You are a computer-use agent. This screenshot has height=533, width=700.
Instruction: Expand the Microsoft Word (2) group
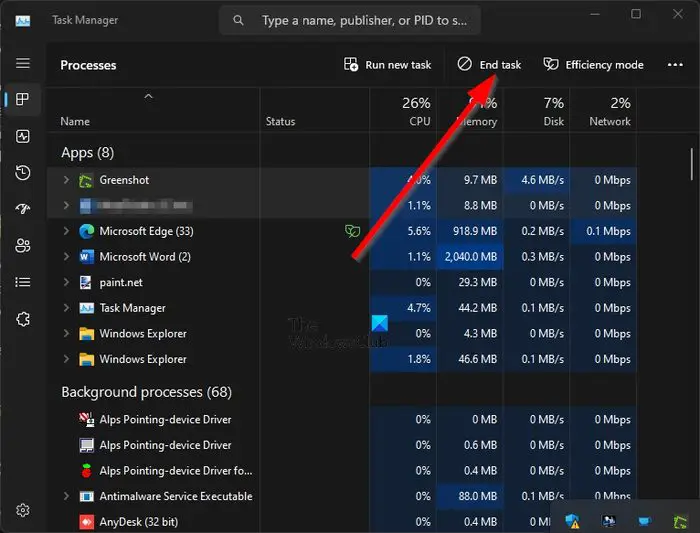point(66,257)
